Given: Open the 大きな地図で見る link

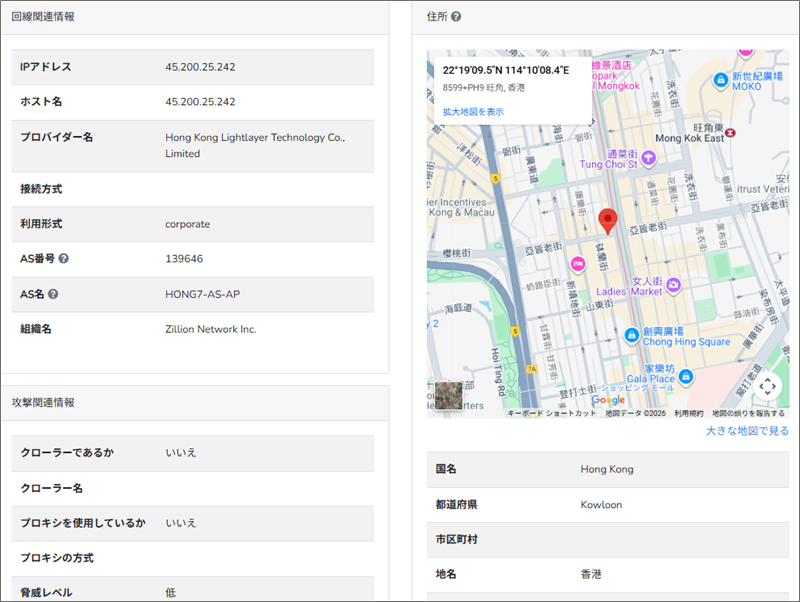Looking at the screenshot, I should tap(746, 431).
